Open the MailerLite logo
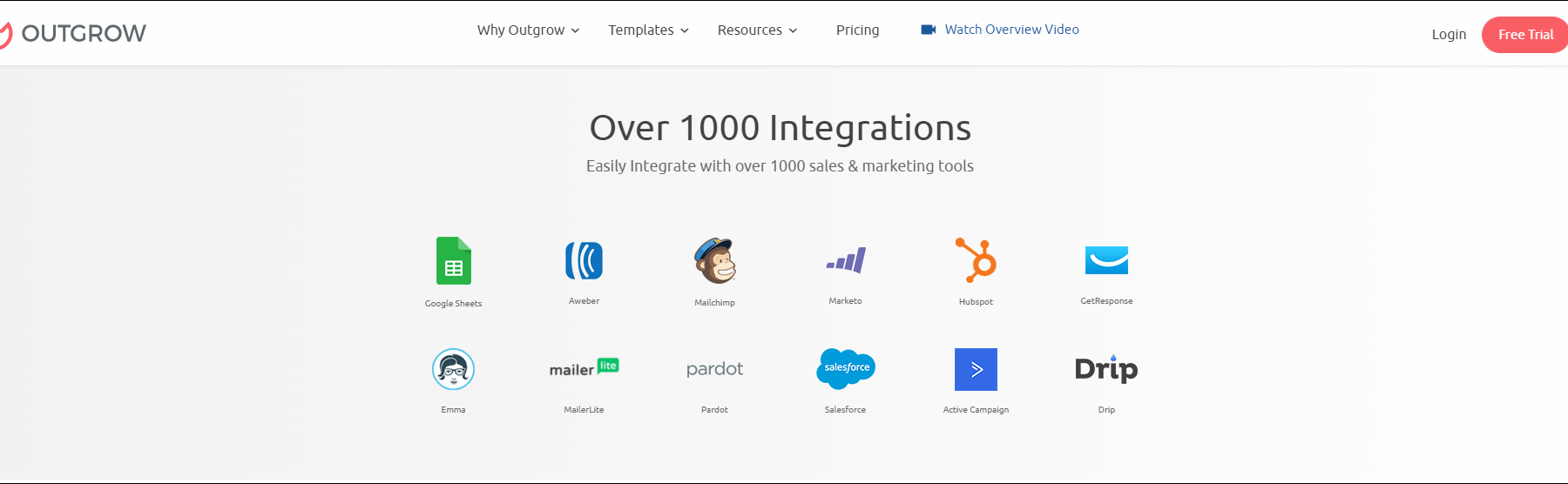 tap(584, 369)
